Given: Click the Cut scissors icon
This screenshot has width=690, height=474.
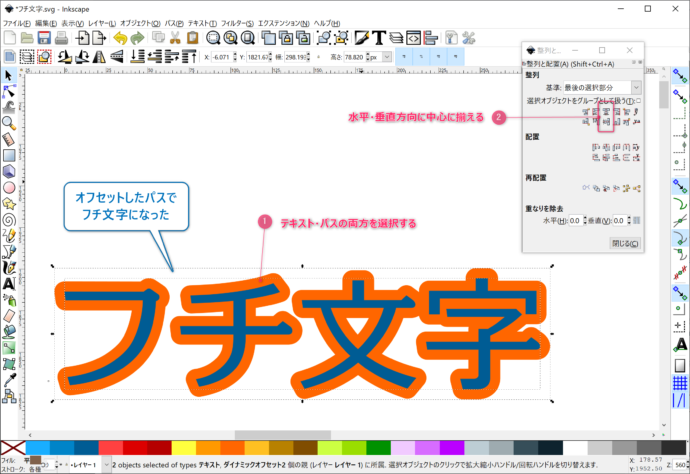Looking at the screenshot, I should [175, 38].
